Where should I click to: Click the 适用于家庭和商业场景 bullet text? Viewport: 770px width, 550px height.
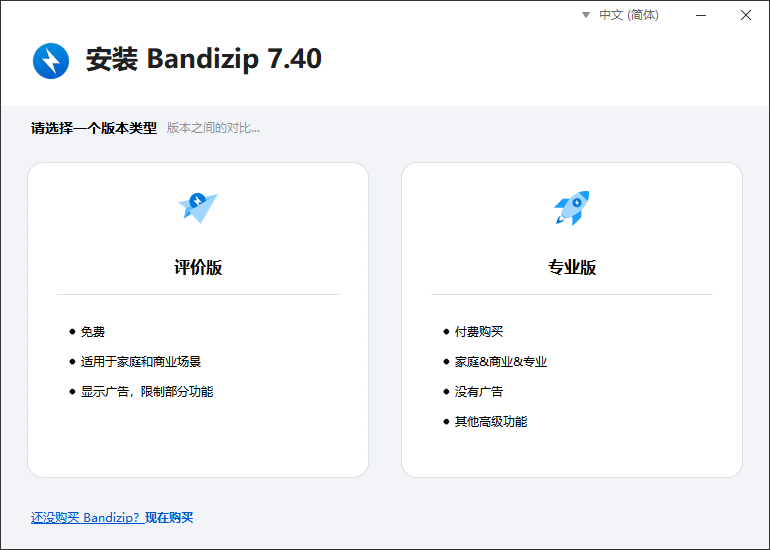pos(141,362)
